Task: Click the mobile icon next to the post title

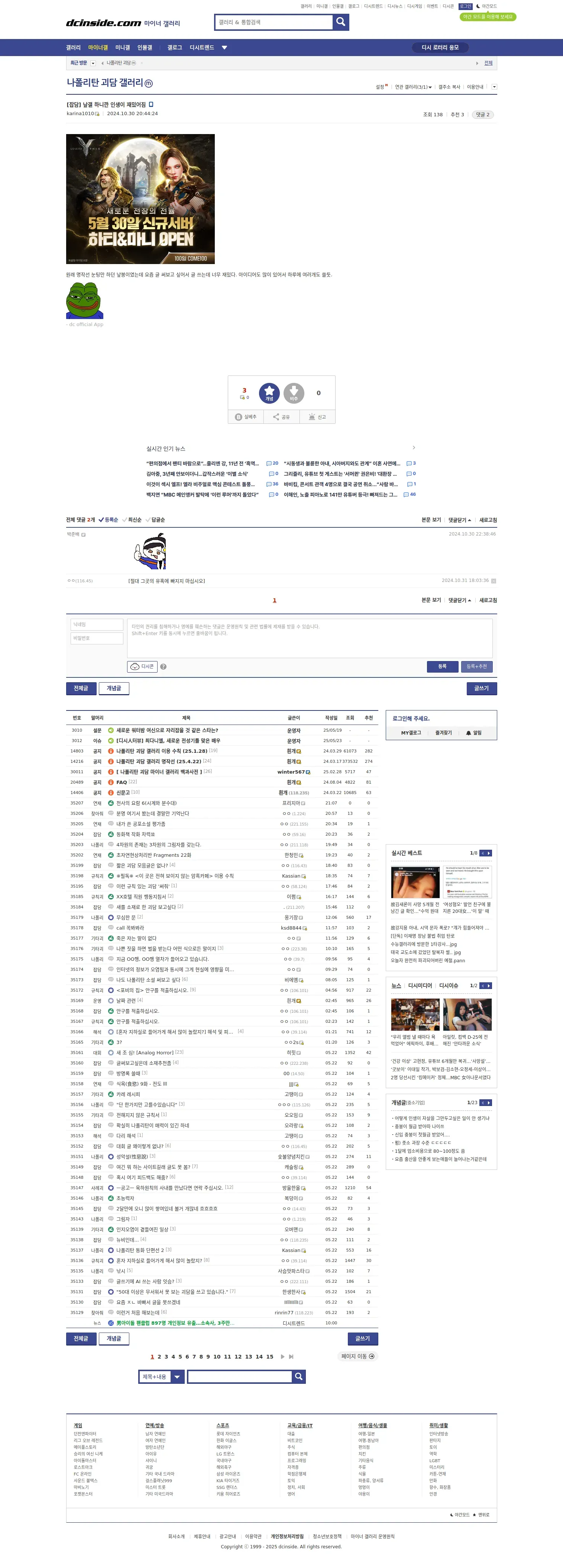Action: pyautogui.click(x=151, y=104)
